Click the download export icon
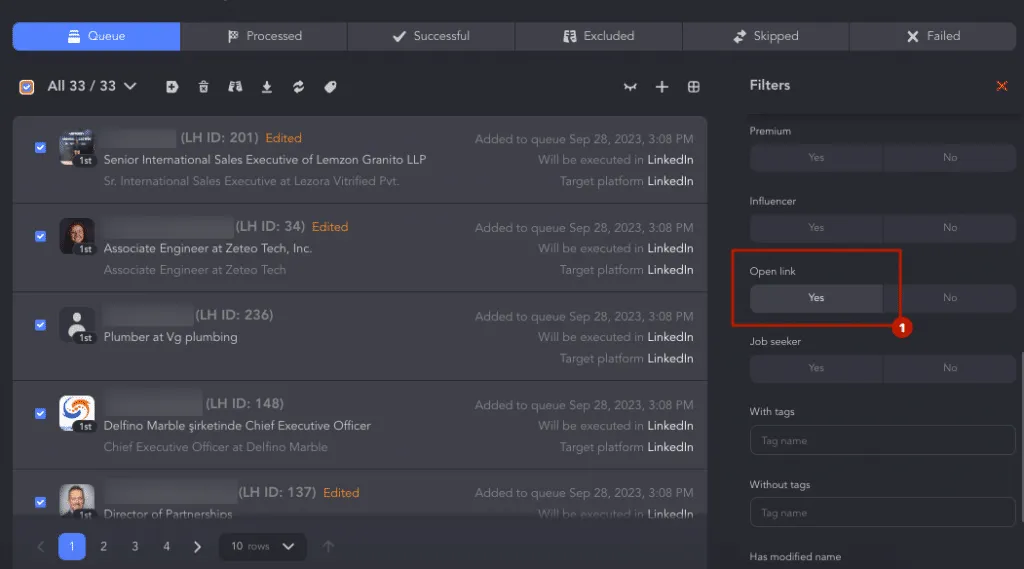 (x=267, y=87)
